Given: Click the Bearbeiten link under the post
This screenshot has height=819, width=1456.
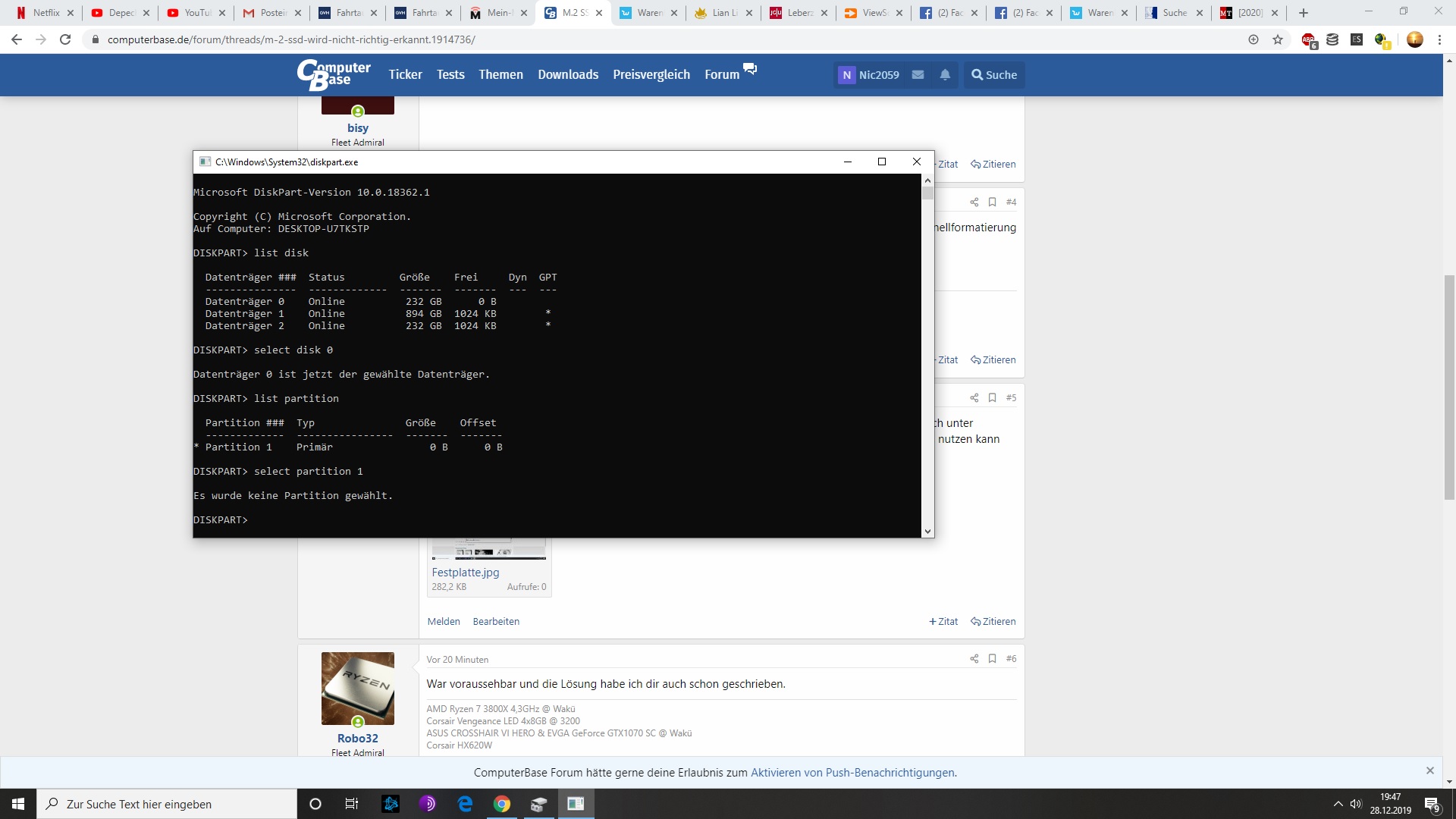Looking at the screenshot, I should coord(496,621).
